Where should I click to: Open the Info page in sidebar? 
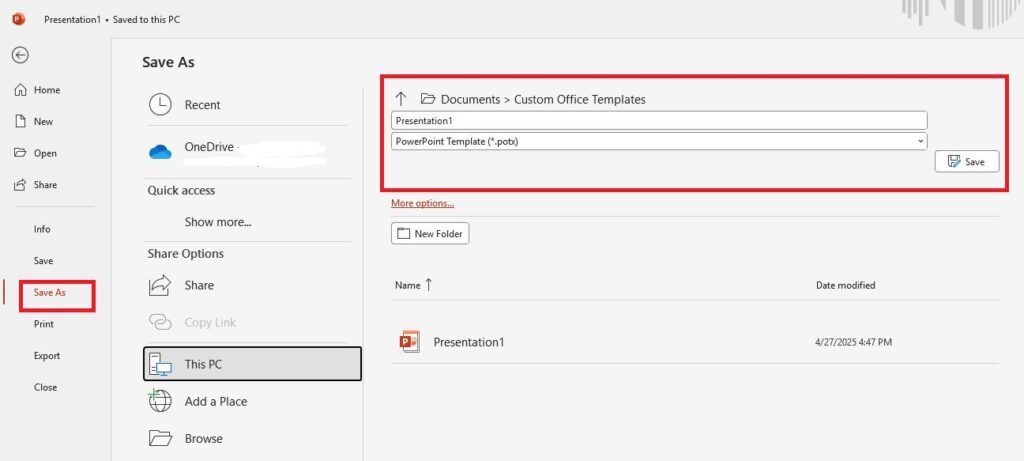pos(42,229)
